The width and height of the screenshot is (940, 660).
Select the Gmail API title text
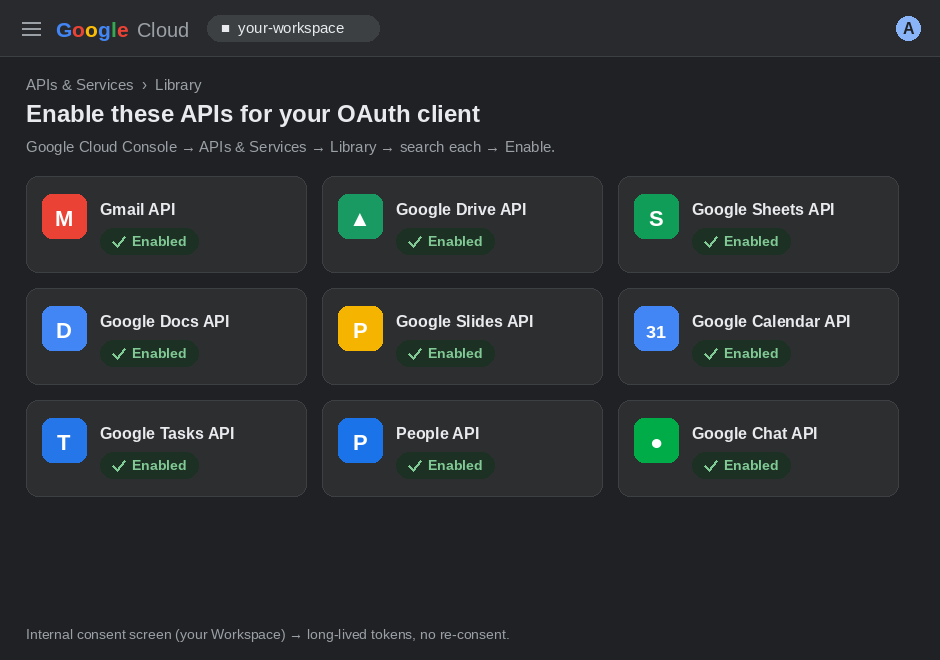point(138,209)
